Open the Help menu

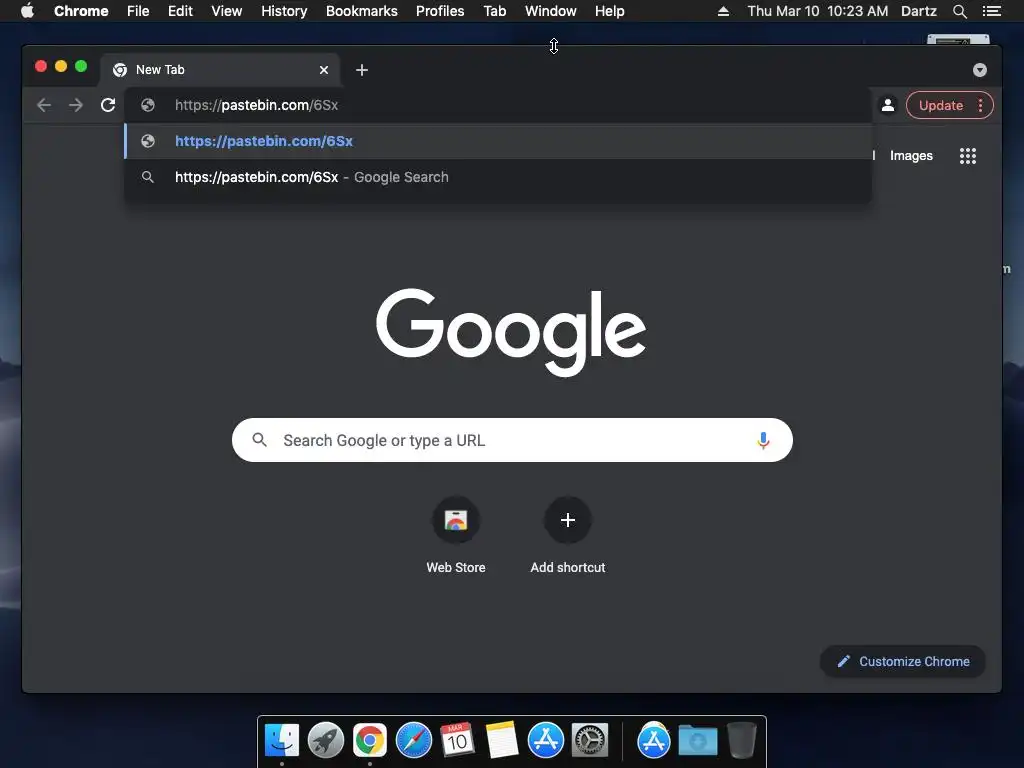[x=609, y=11]
